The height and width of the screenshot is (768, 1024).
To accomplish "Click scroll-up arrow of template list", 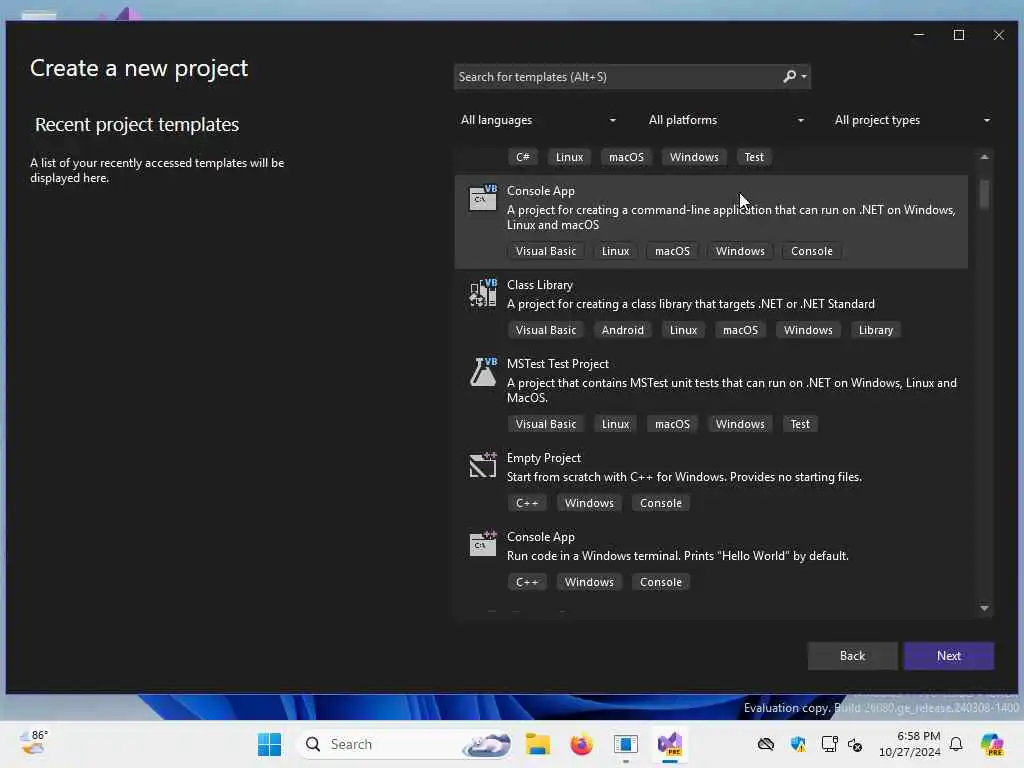I will pos(984,157).
